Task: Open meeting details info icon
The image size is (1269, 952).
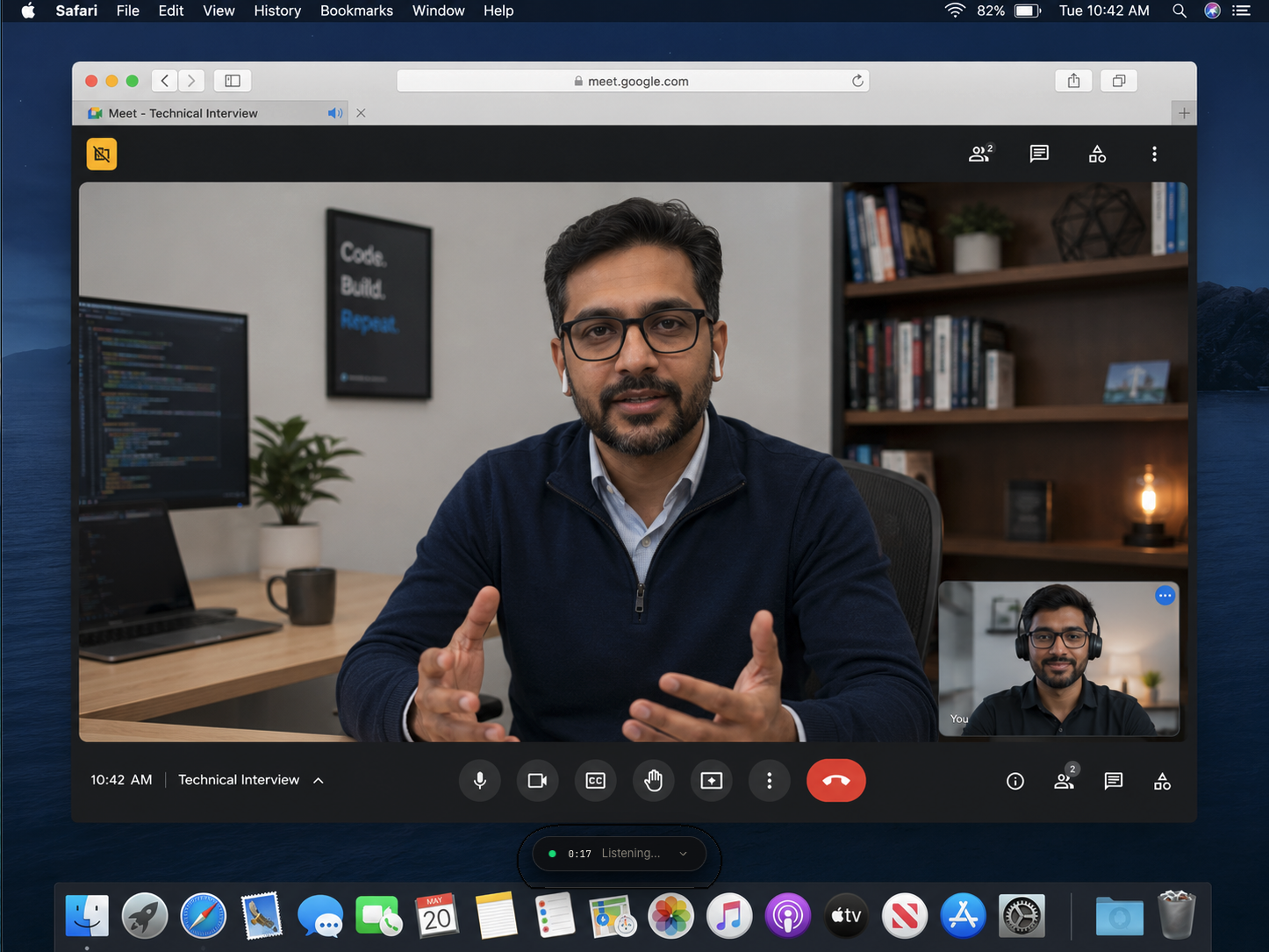Action: pyautogui.click(x=1015, y=781)
